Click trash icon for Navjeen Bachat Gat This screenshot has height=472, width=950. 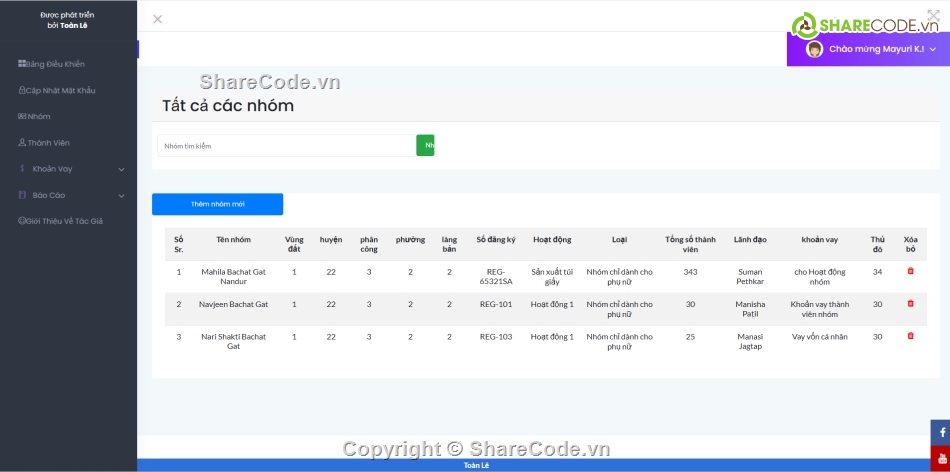click(910, 303)
